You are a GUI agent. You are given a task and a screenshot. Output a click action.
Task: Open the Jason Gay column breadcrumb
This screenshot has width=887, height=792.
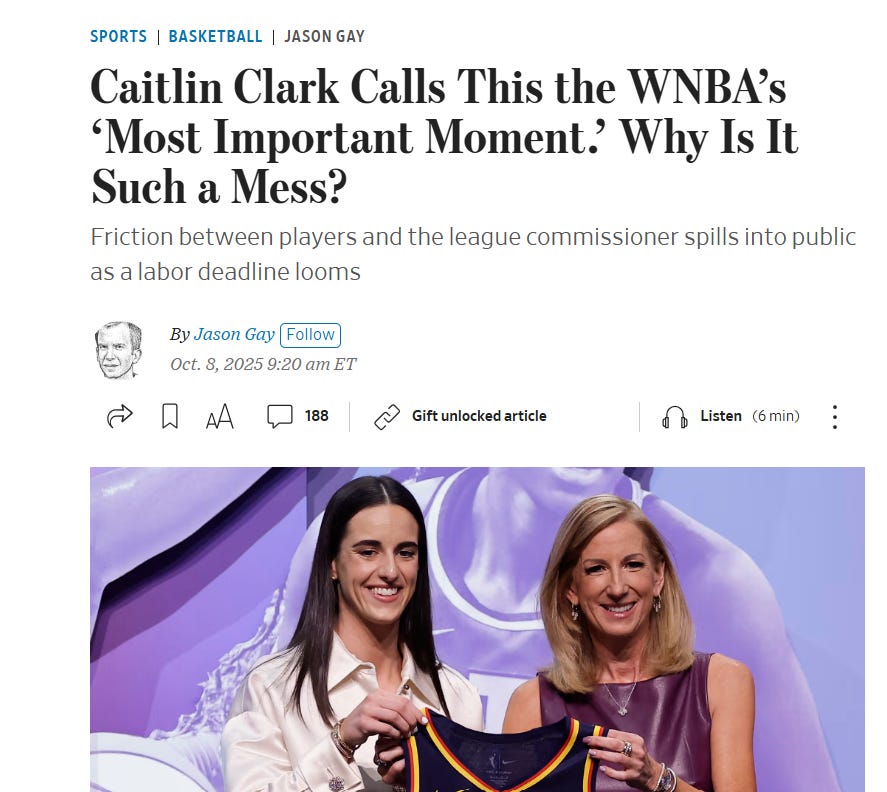click(x=324, y=36)
